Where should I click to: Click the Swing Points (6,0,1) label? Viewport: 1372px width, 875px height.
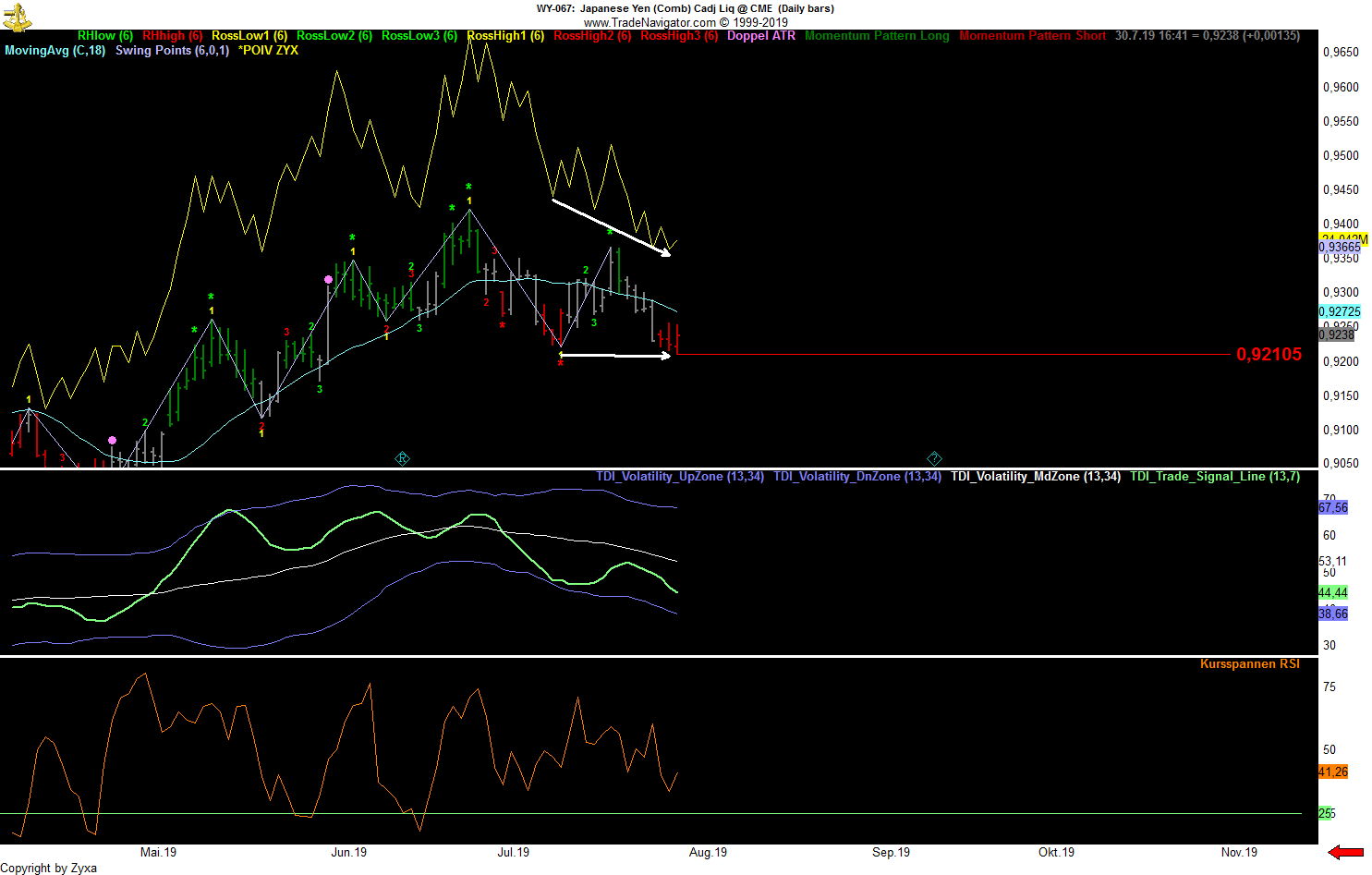point(172,51)
